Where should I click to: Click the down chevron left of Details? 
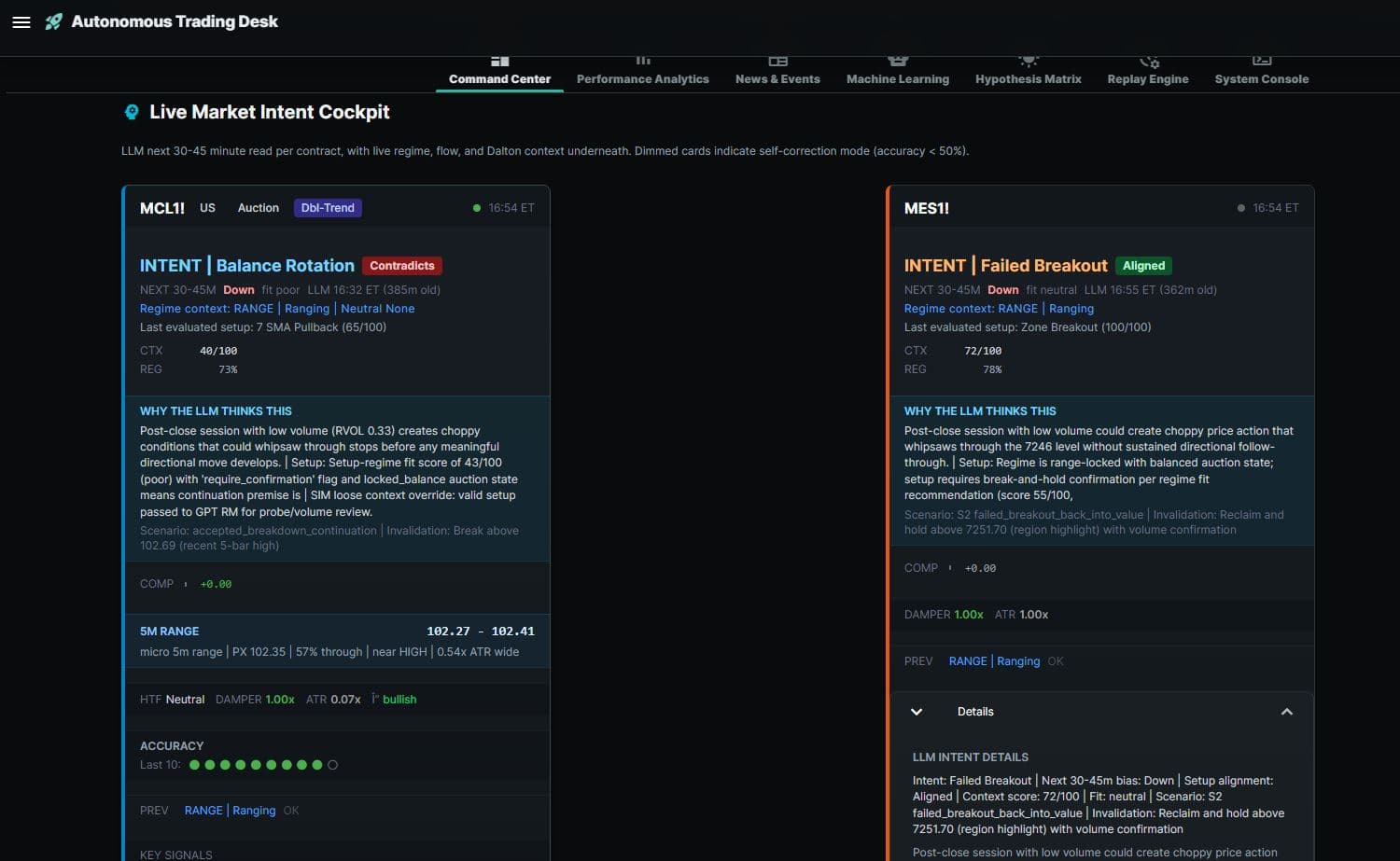pos(917,712)
